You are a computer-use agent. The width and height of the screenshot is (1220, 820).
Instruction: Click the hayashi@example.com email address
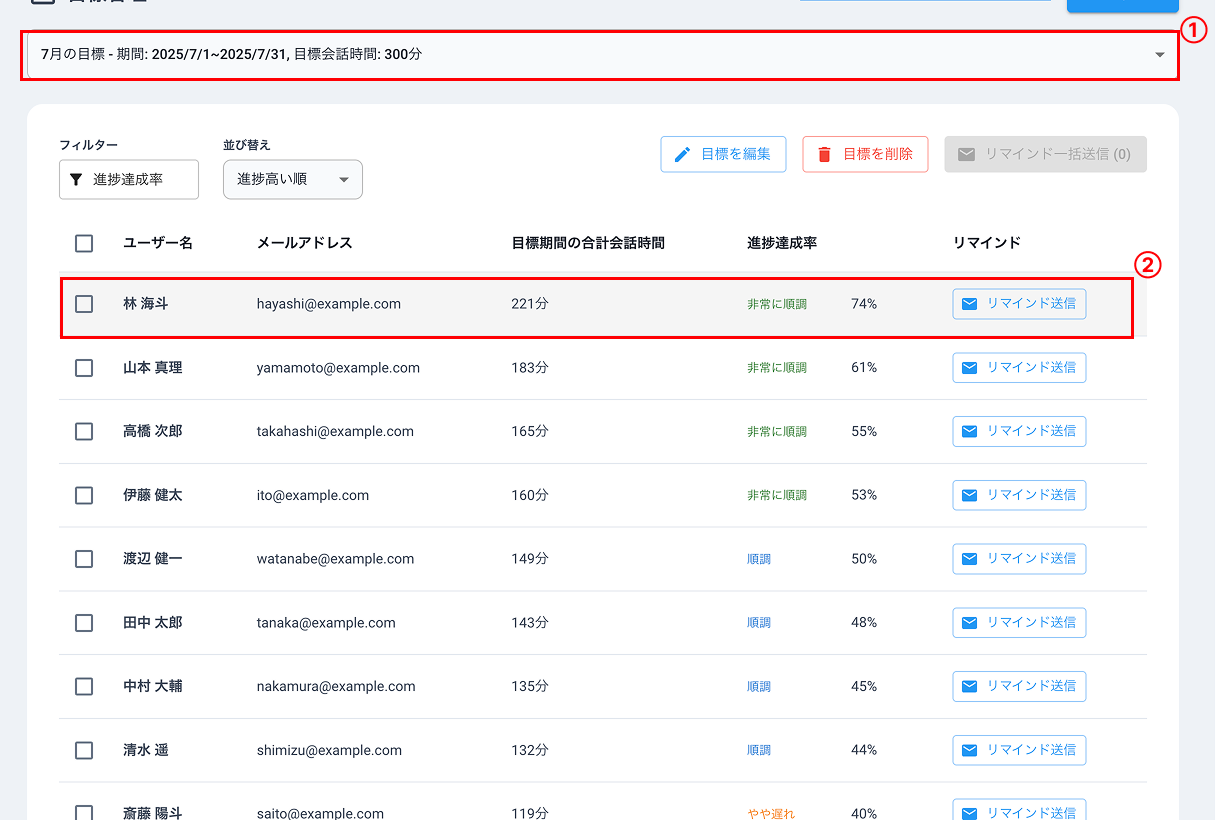click(x=328, y=304)
